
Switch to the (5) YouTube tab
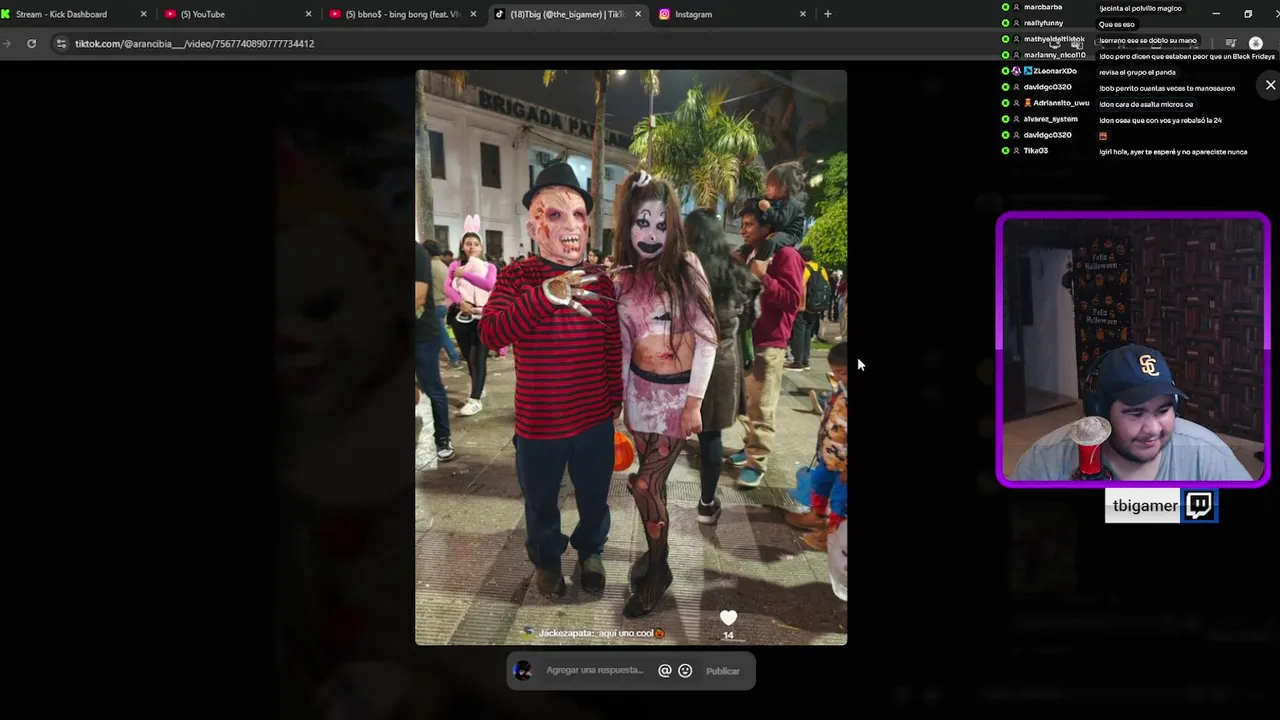[238, 14]
